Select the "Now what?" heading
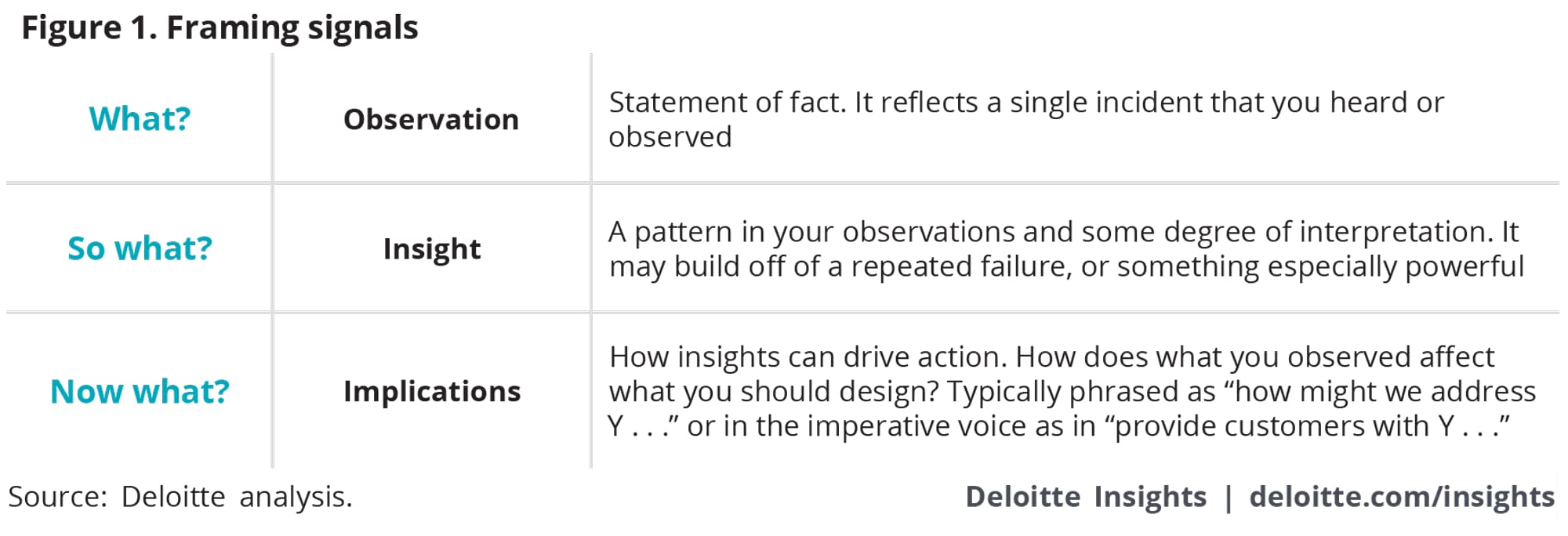This screenshot has width=1568, height=536. pos(140,391)
